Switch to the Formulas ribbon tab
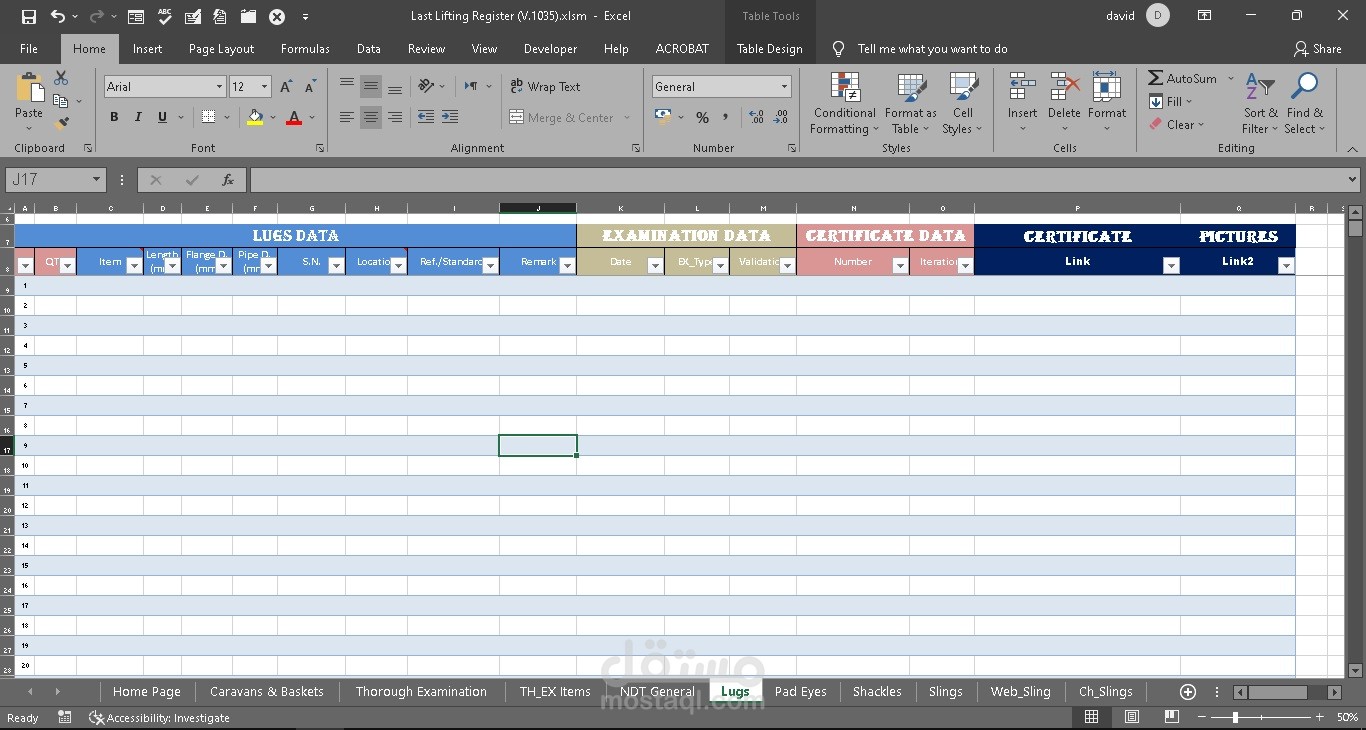The height and width of the screenshot is (730, 1366). [x=304, y=48]
